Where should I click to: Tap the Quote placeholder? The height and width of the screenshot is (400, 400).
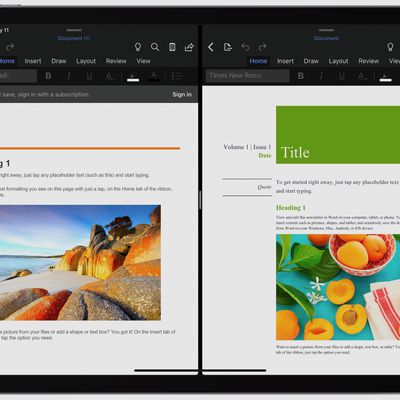tap(264, 187)
